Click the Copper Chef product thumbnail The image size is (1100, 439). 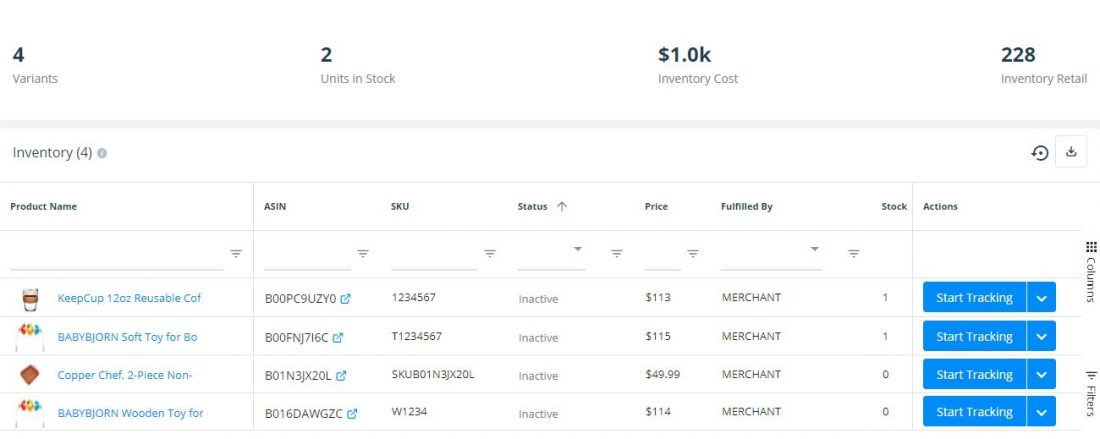click(29, 375)
